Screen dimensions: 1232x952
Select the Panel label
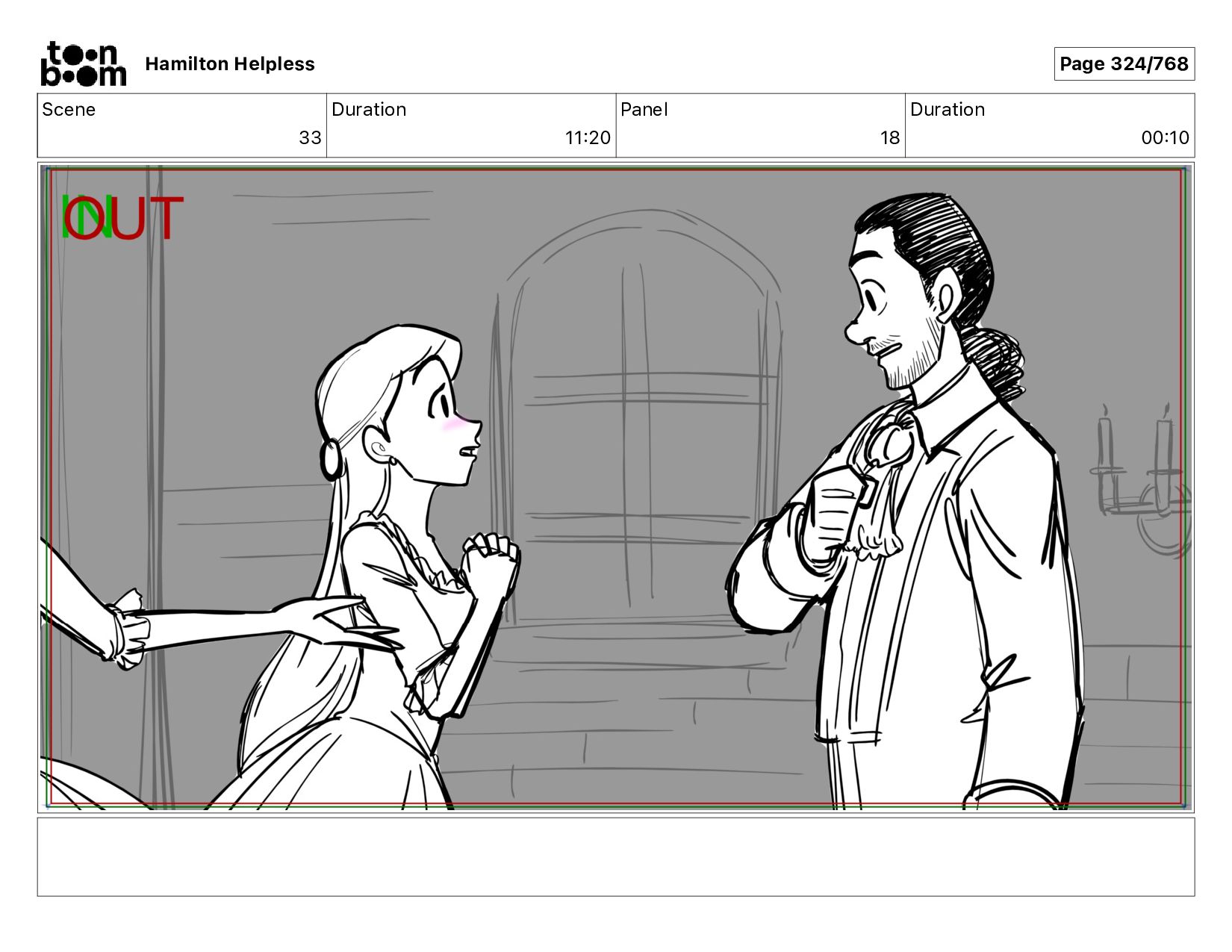click(x=644, y=110)
